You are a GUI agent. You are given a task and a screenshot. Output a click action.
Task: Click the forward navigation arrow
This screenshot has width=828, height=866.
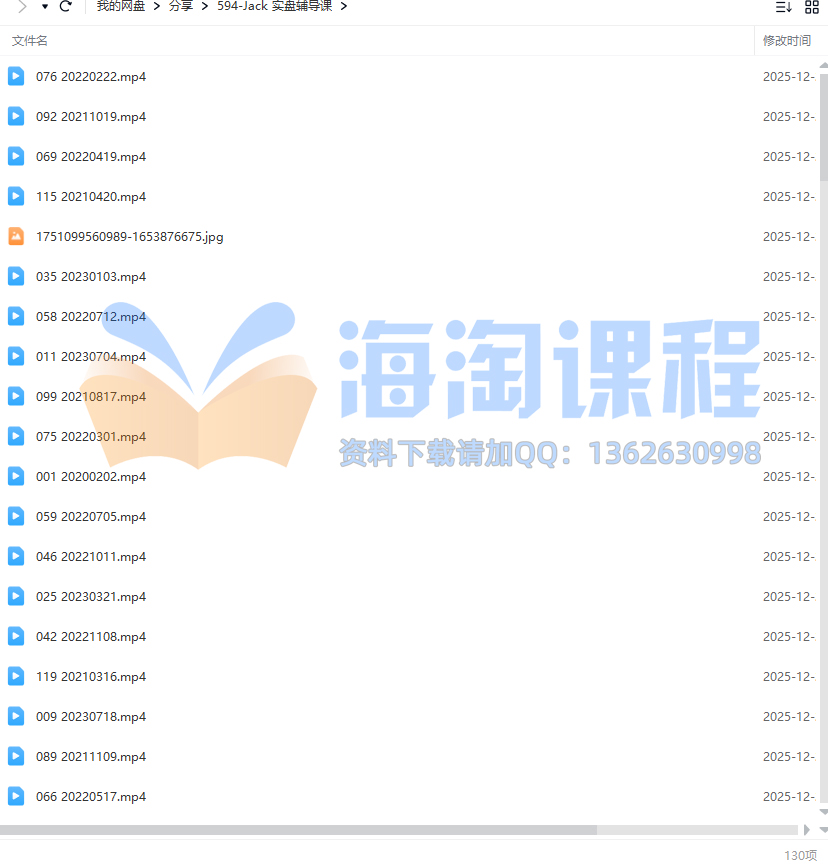click(22, 6)
